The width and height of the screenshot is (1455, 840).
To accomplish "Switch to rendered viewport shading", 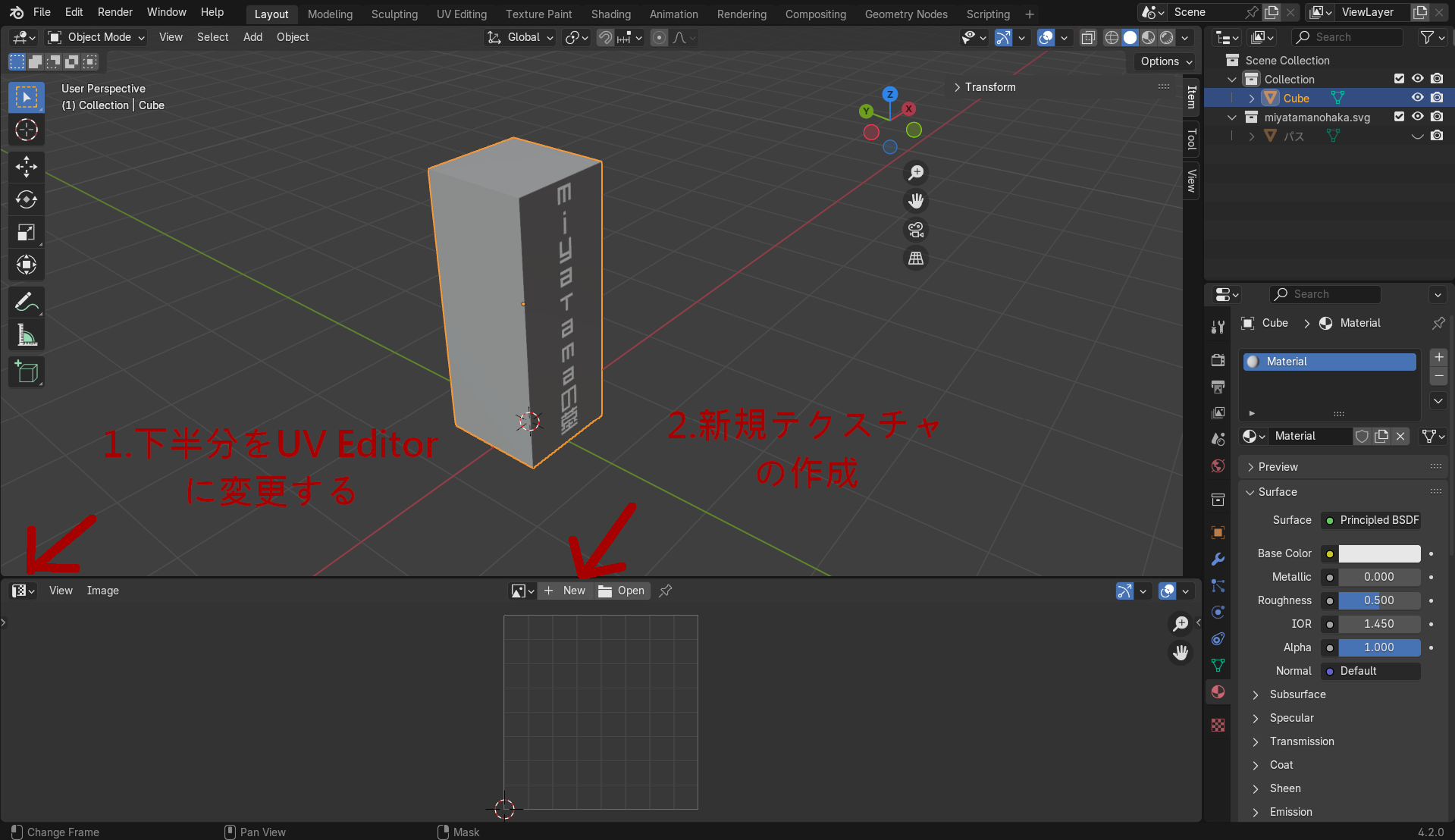I will coord(1167,38).
